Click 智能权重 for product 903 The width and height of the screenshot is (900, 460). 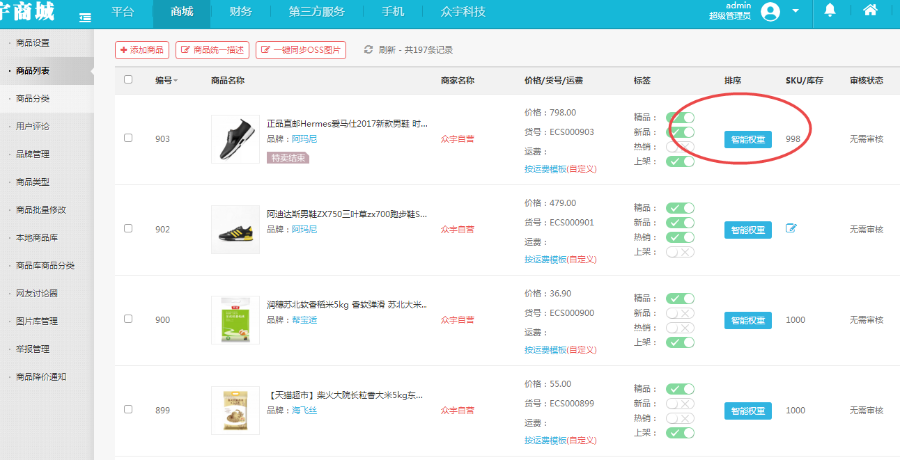(748, 140)
